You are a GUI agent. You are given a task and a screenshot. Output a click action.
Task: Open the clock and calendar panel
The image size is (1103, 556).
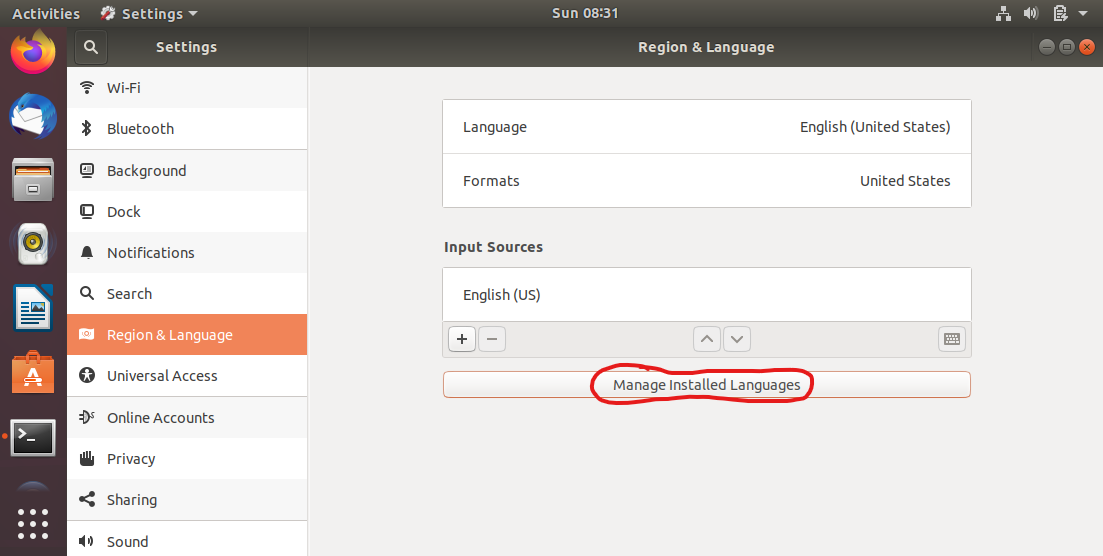point(585,14)
